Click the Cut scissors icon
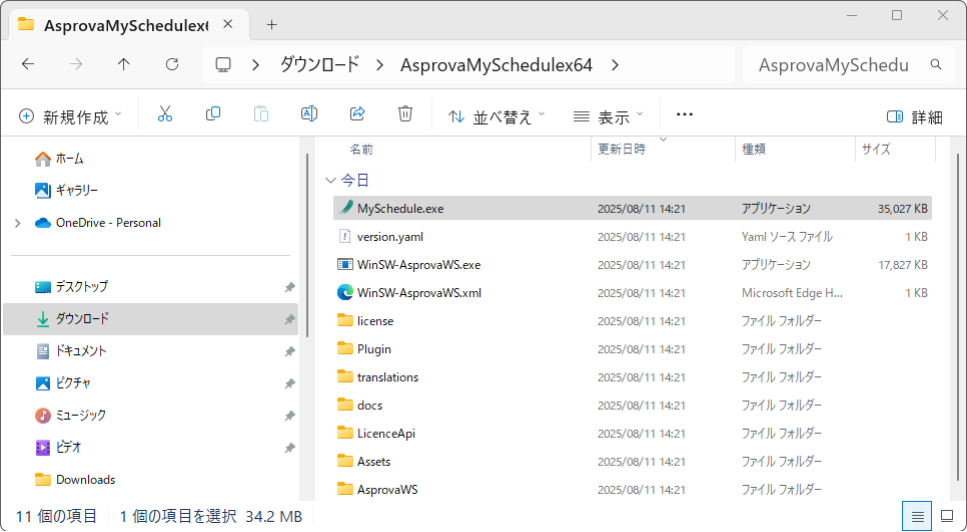 [x=165, y=115]
